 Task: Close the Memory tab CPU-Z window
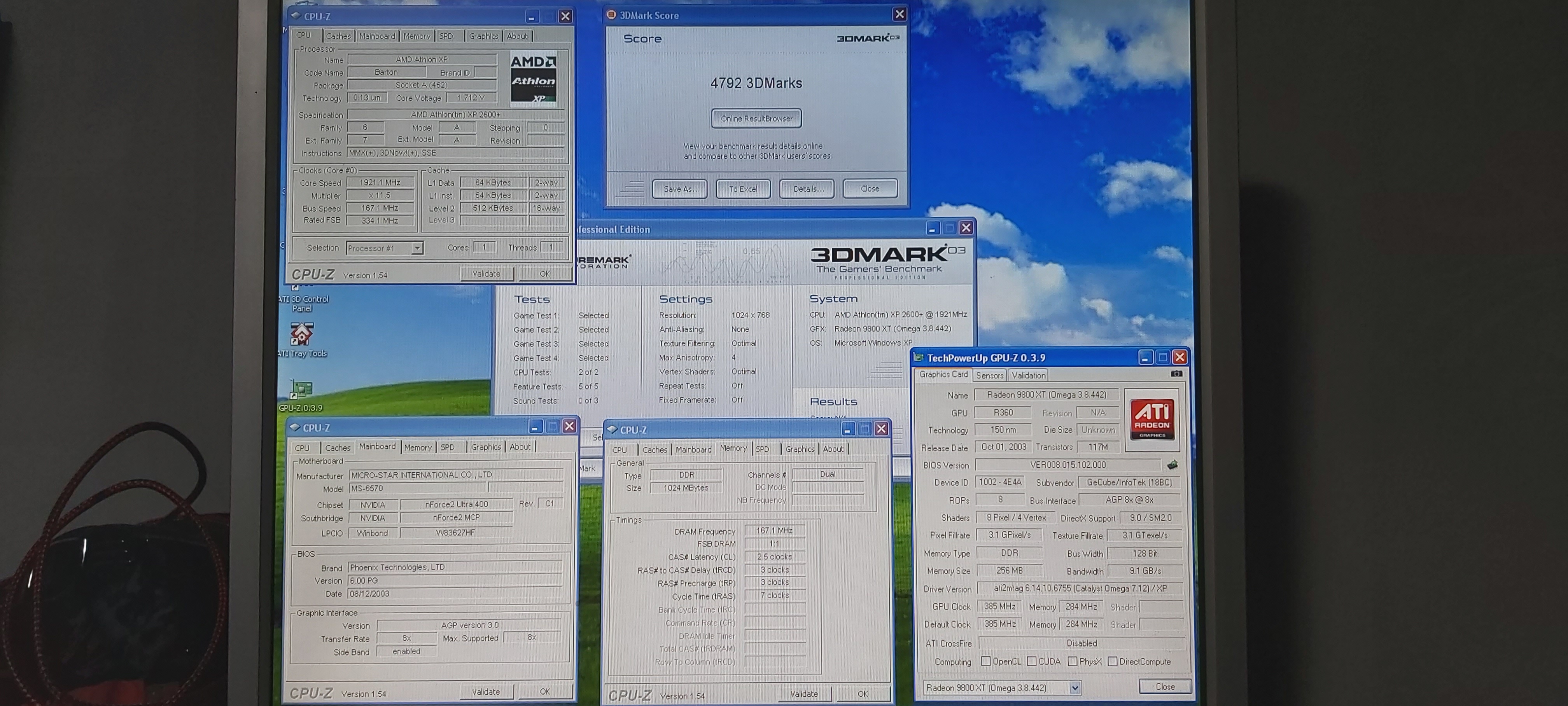[x=881, y=429]
